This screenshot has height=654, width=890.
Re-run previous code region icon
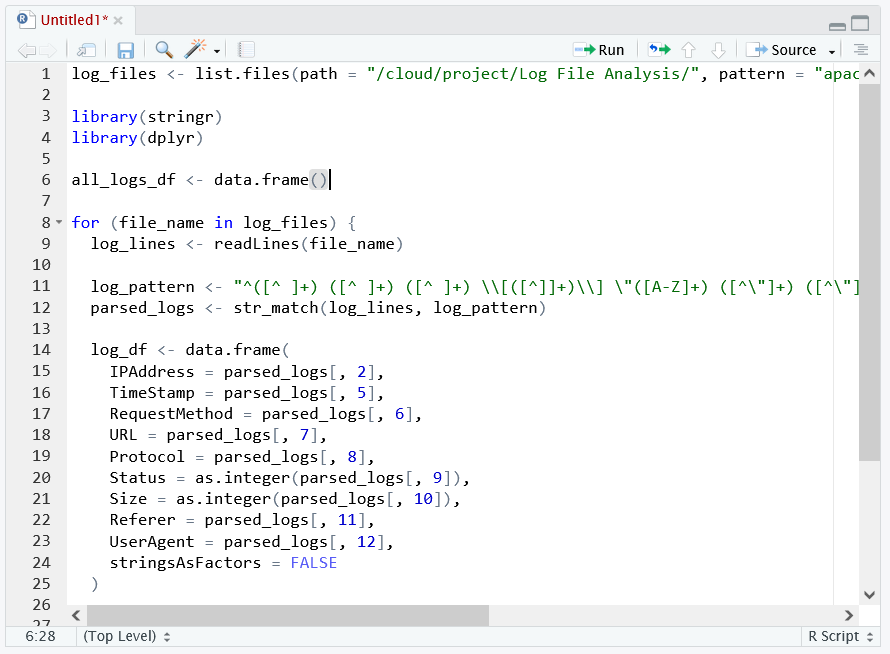pos(659,50)
